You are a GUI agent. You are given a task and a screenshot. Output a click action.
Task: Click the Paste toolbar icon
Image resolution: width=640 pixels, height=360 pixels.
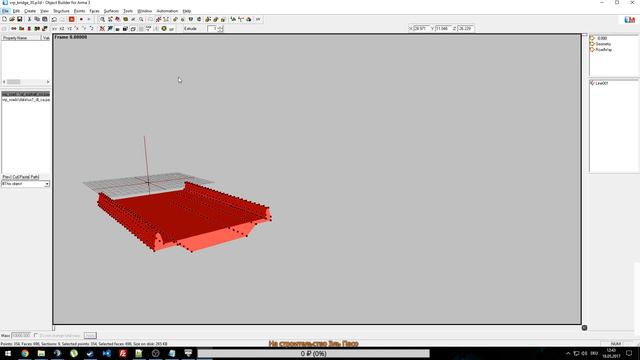coord(44,19)
